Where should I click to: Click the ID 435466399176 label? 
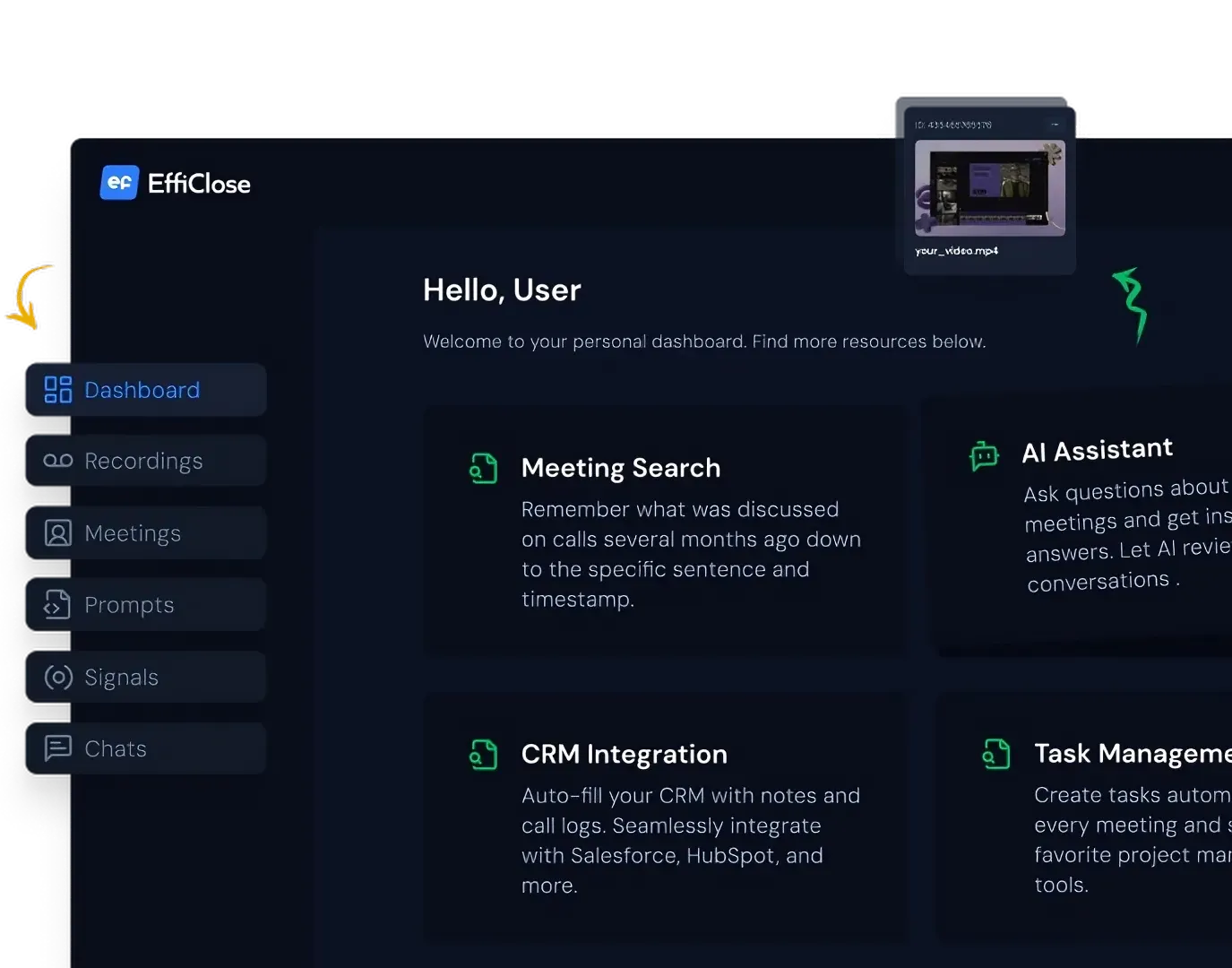pyautogui.click(x=954, y=124)
